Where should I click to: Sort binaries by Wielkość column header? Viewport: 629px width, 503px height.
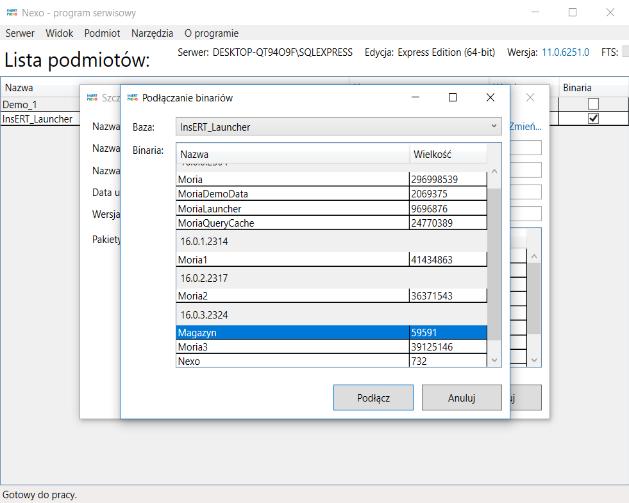(x=448, y=154)
